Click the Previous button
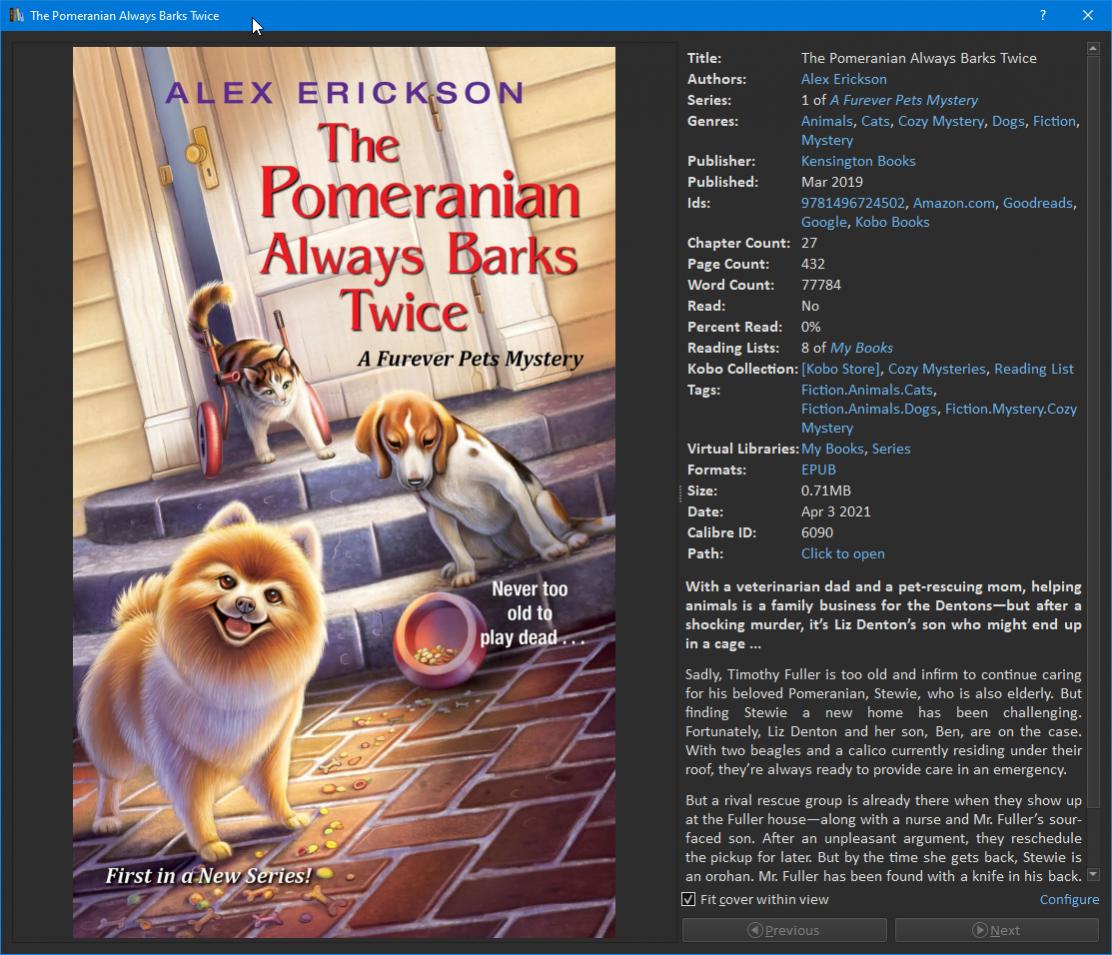This screenshot has height=955, width=1112. coord(784,930)
